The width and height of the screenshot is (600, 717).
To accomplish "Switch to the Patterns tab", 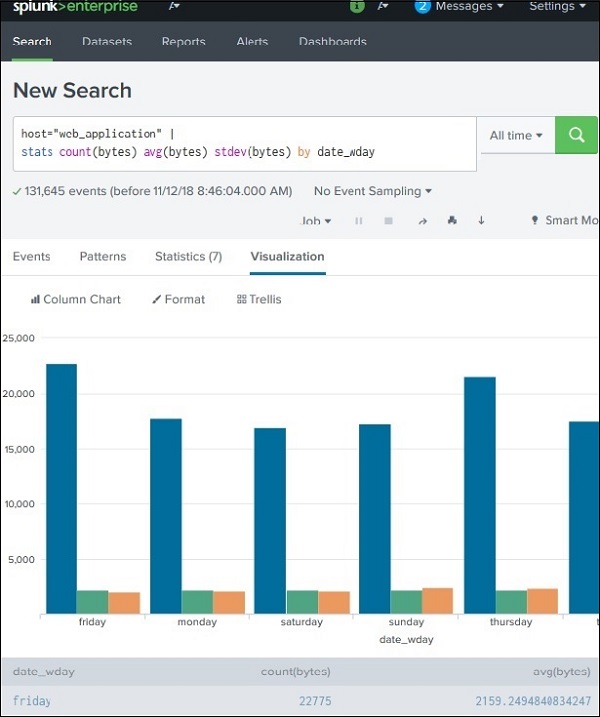I will click(x=103, y=257).
